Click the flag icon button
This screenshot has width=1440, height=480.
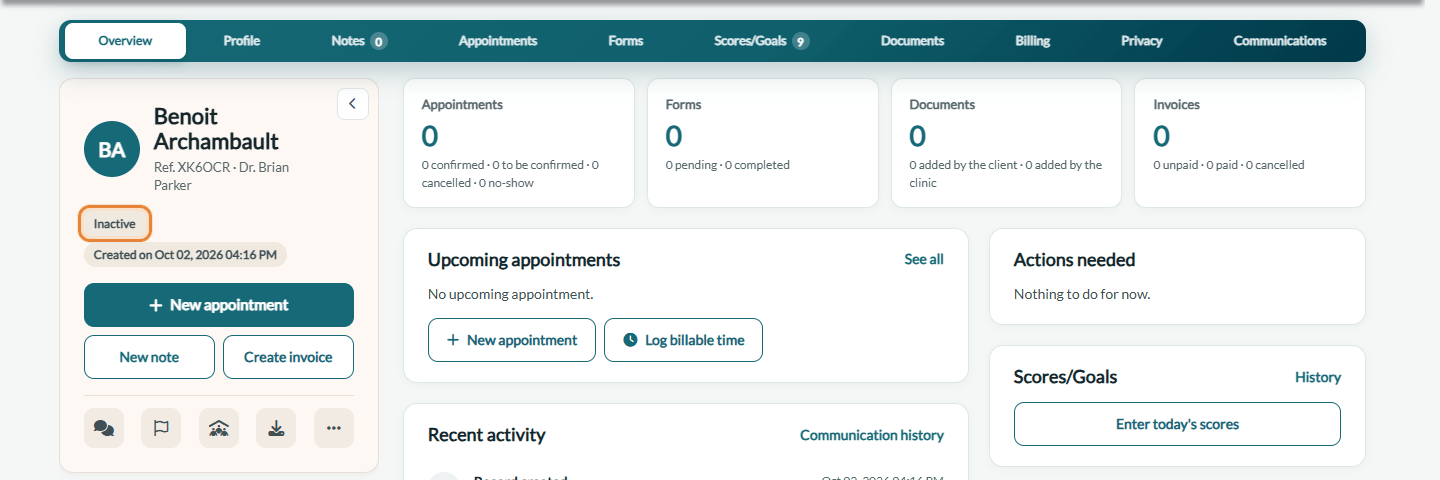[x=161, y=428]
